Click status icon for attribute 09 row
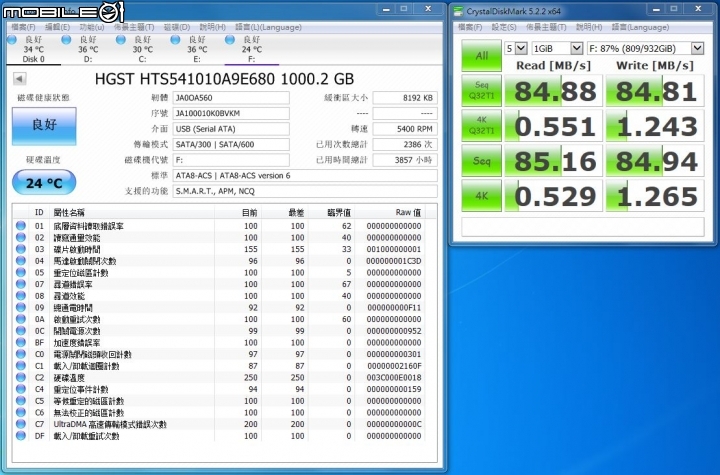This screenshot has width=720, height=475. [21, 307]
